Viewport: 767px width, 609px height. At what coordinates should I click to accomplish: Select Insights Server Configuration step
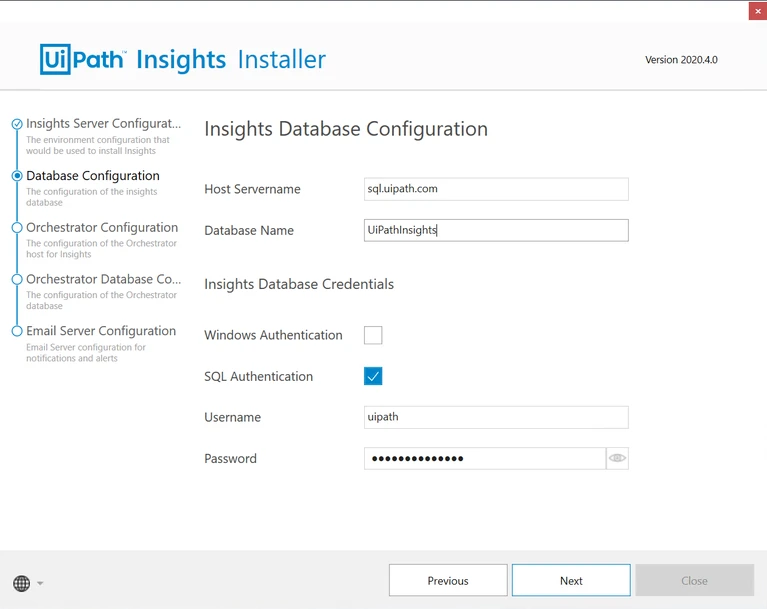click(104, 123)
